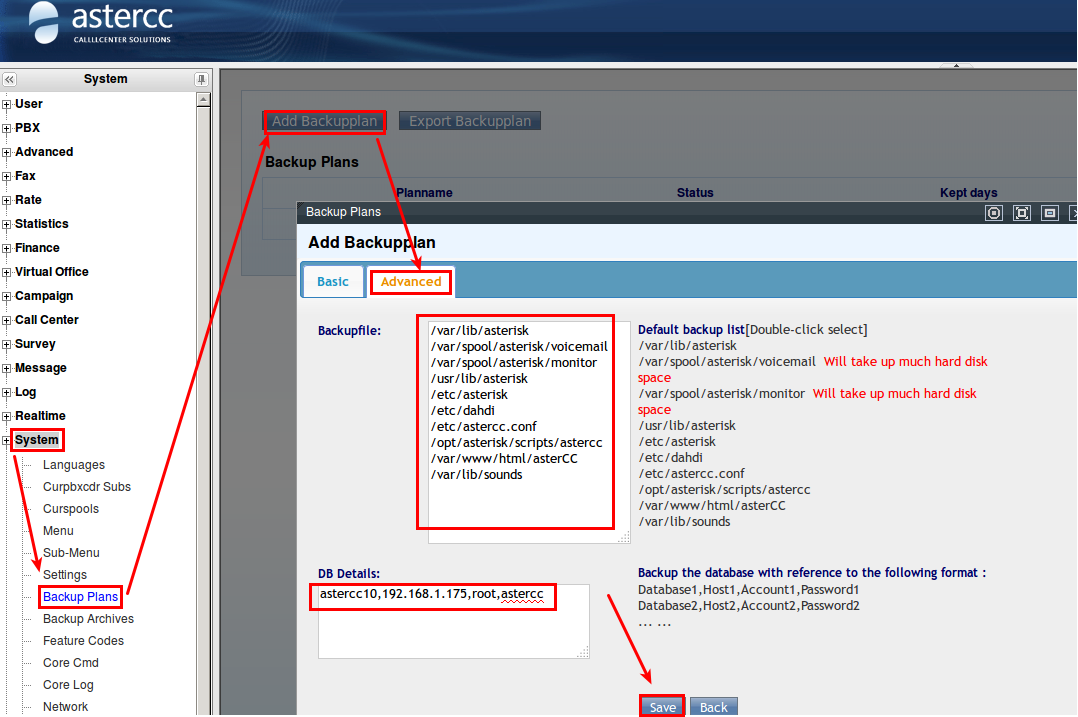Save the backup plan

[662, 706]
